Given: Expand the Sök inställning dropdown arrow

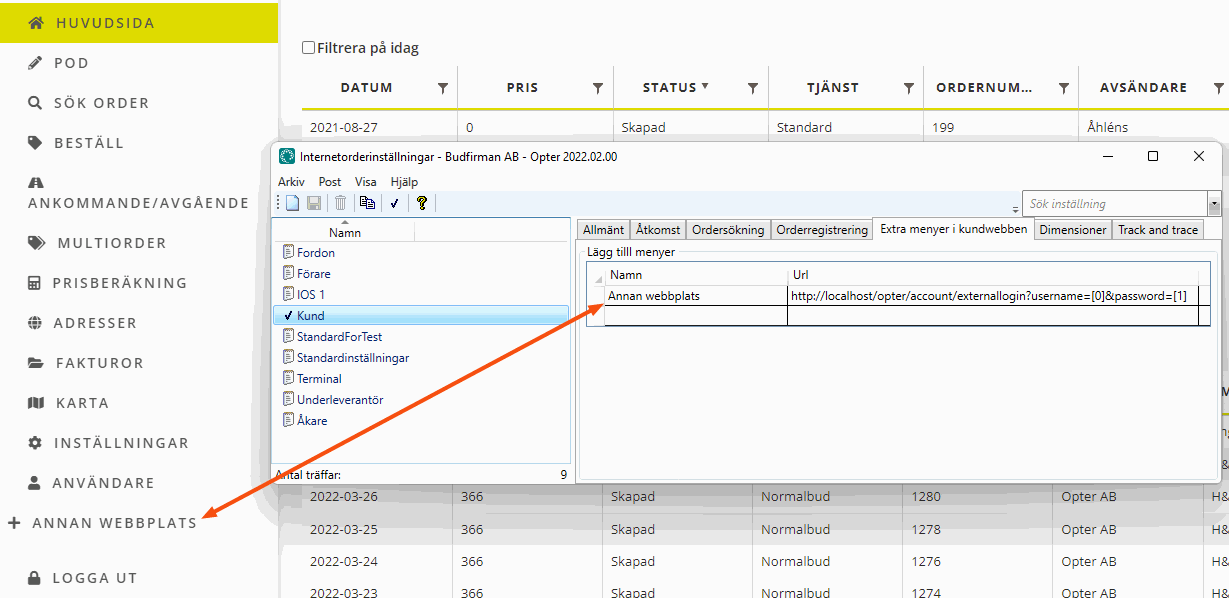Looking at the screenshot, I should [x=1214, y=204].
